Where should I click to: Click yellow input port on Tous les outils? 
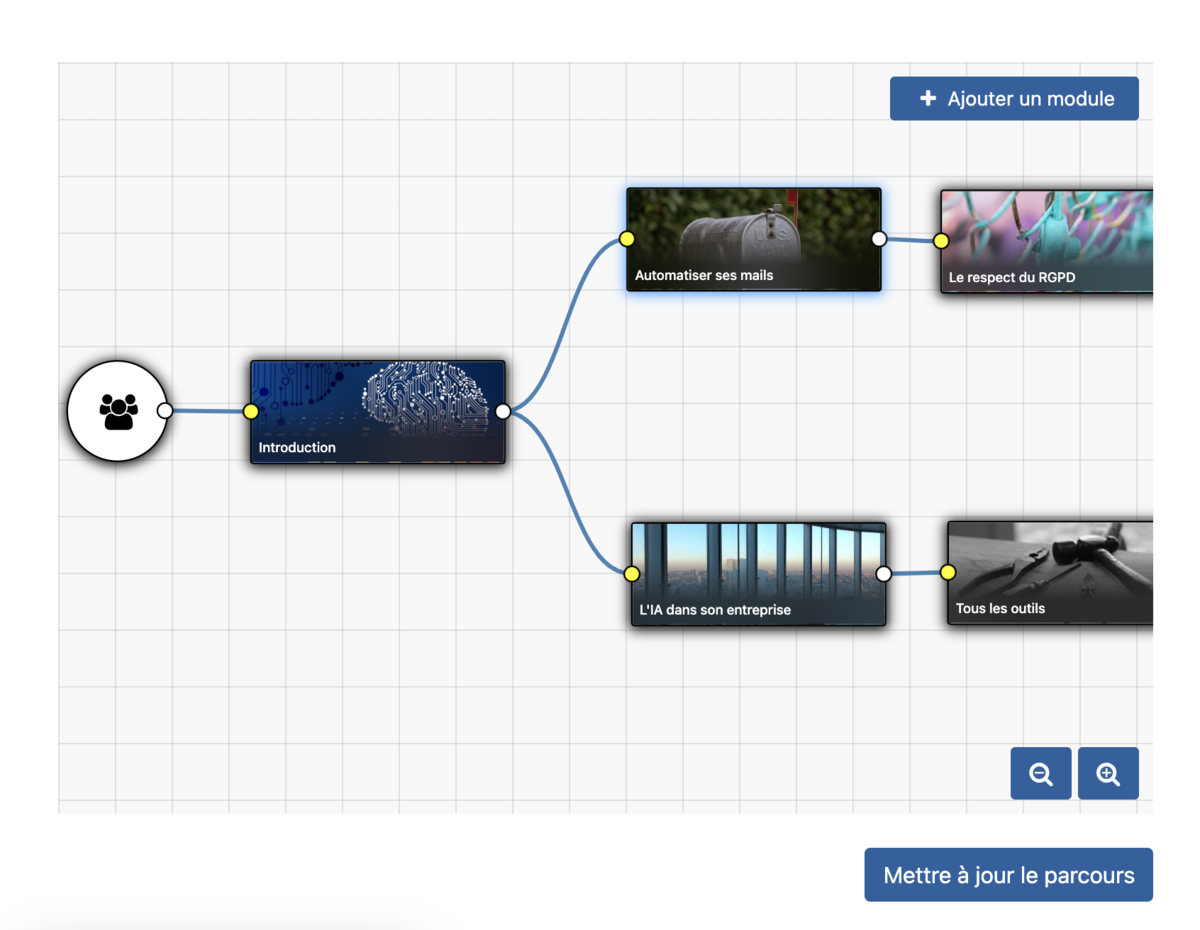(x=948, y=573)
